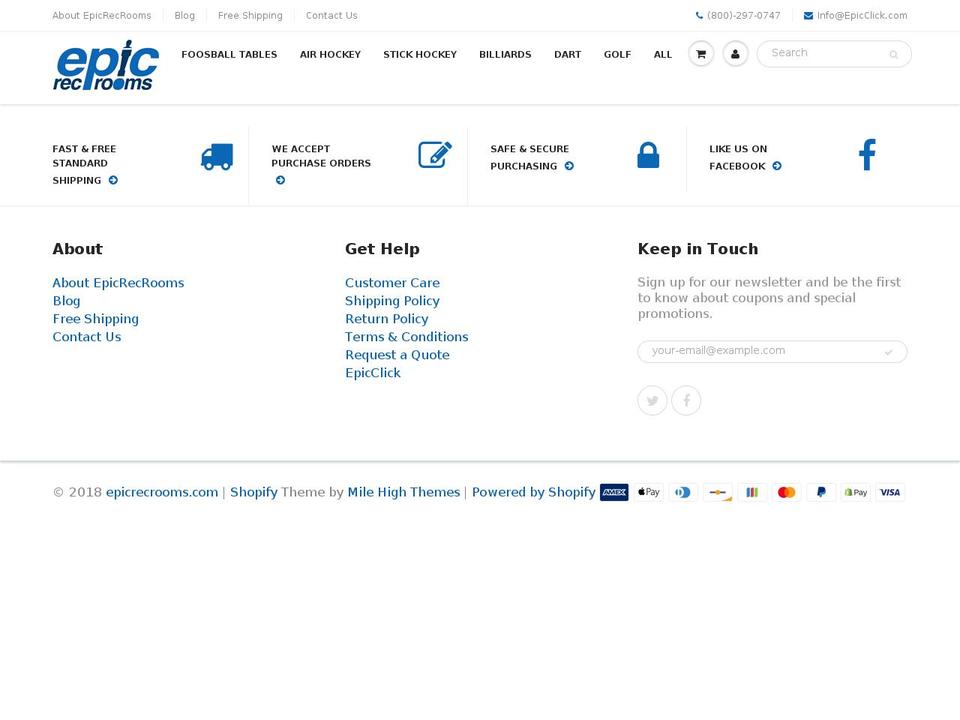Image resolution: width=960 pixels, height=720 pixels.
Task: Open footer About EpicRecRooms link
Action: point(118,283)
